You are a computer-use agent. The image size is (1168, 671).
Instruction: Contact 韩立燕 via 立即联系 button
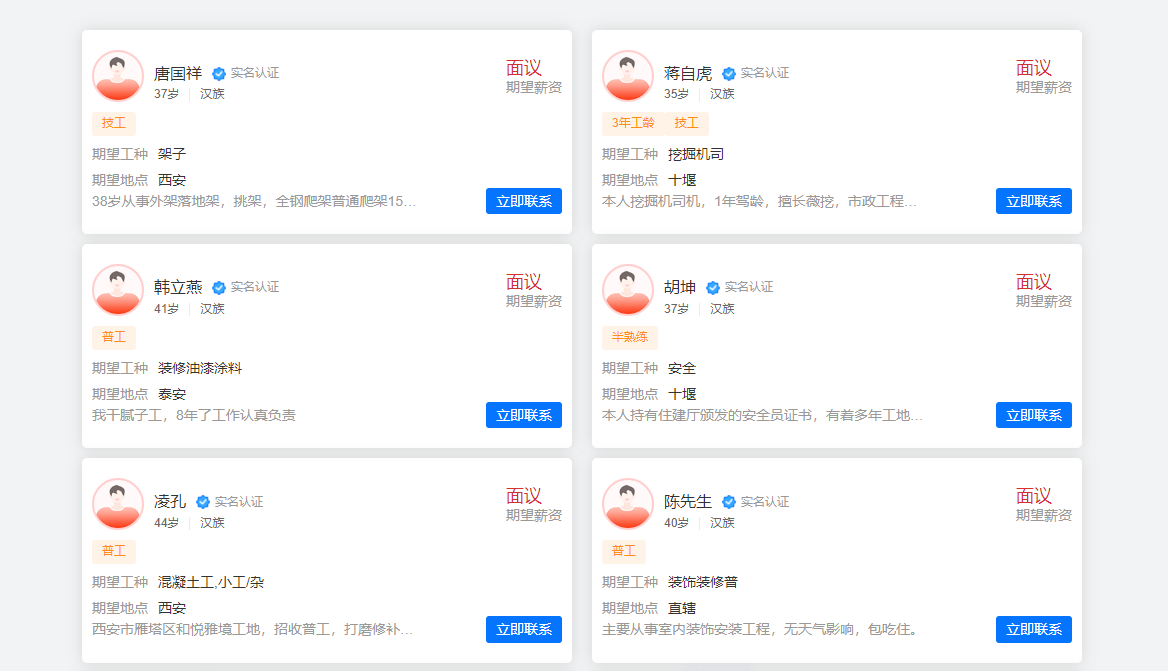pyautogui.click(x=523, y=415)
